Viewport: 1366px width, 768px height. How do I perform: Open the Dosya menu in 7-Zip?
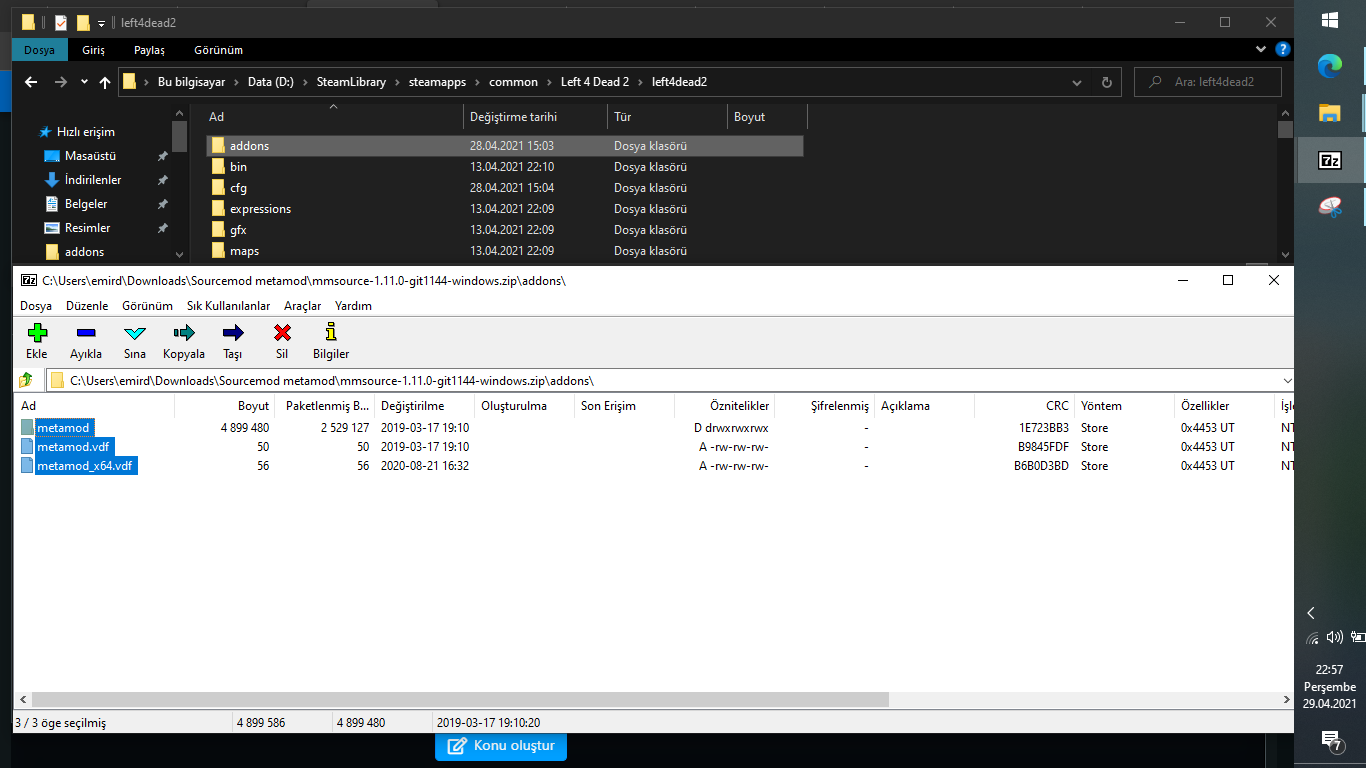36,306
